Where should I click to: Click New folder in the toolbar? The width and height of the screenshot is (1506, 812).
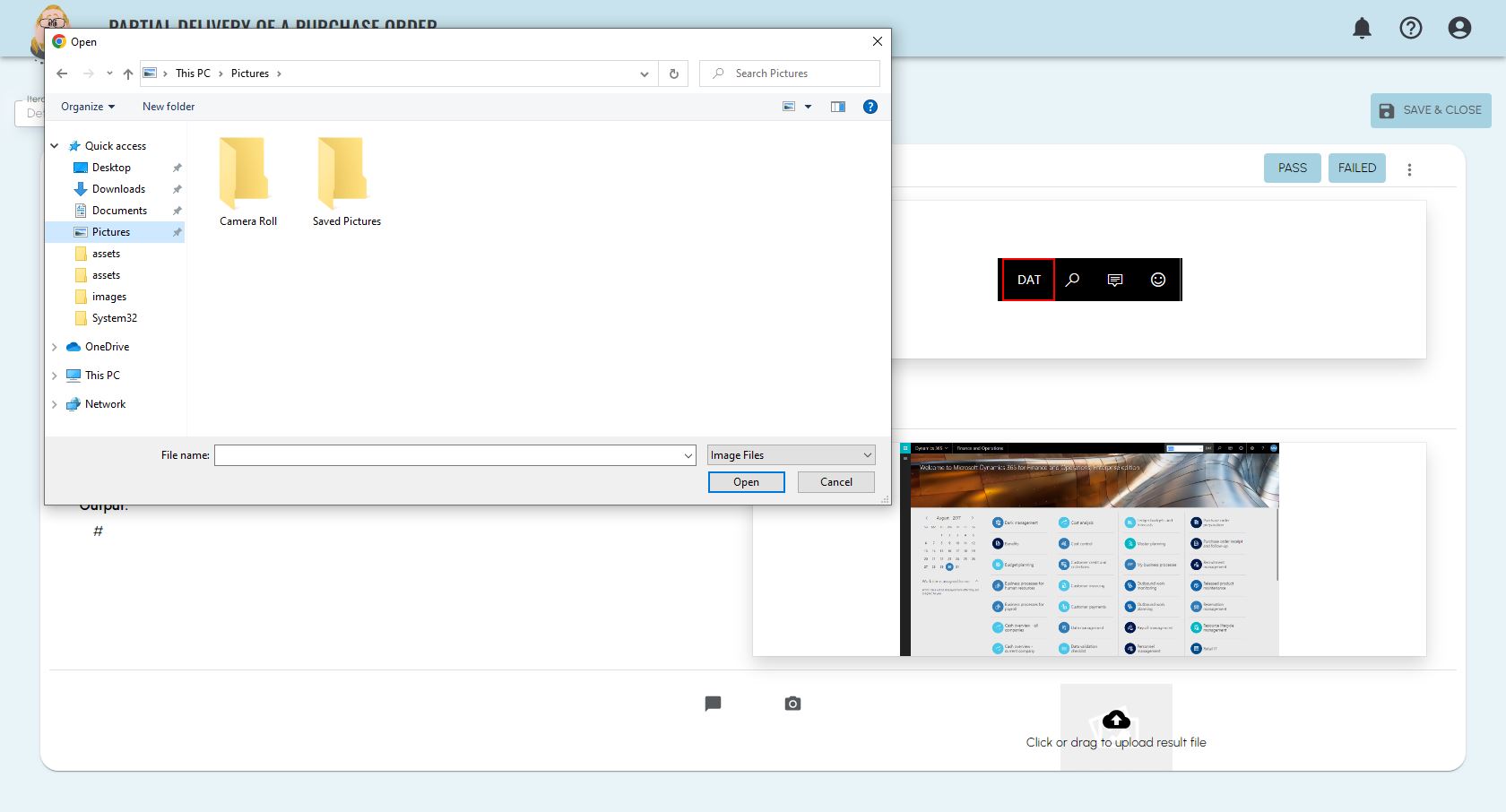pos(169,107)
